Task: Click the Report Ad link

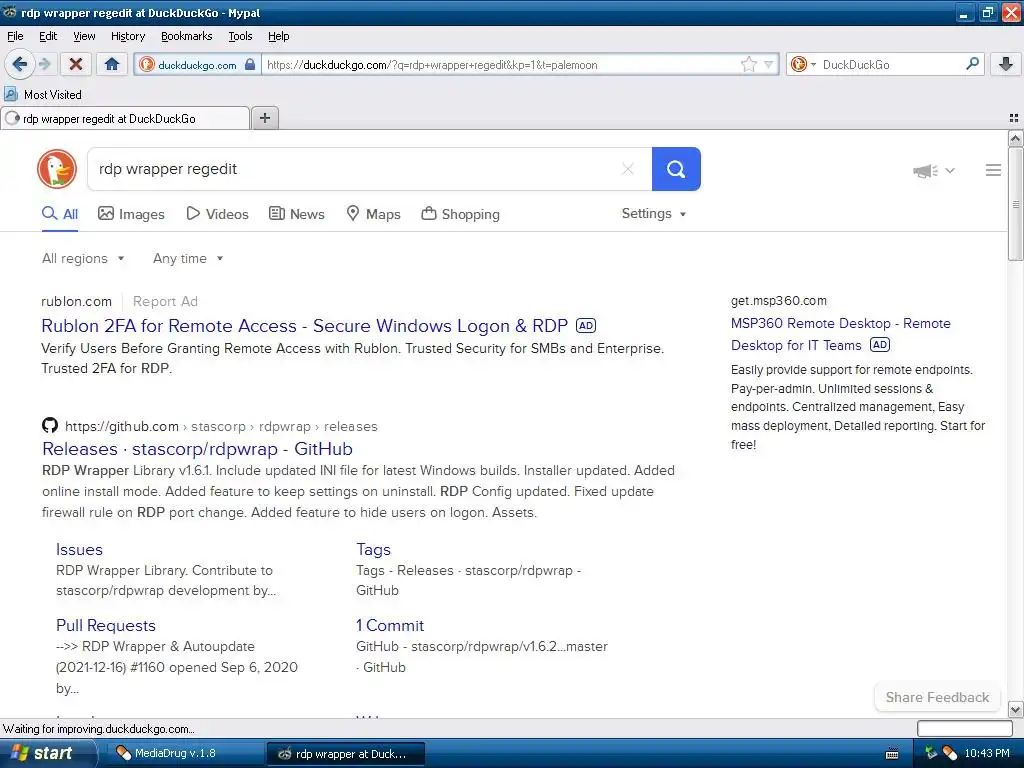Action: click(x=165, y=302)
